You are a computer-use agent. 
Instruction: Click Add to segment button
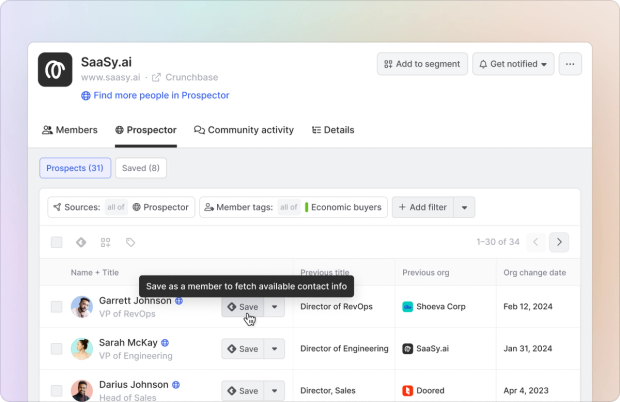[x=422, y=64]
